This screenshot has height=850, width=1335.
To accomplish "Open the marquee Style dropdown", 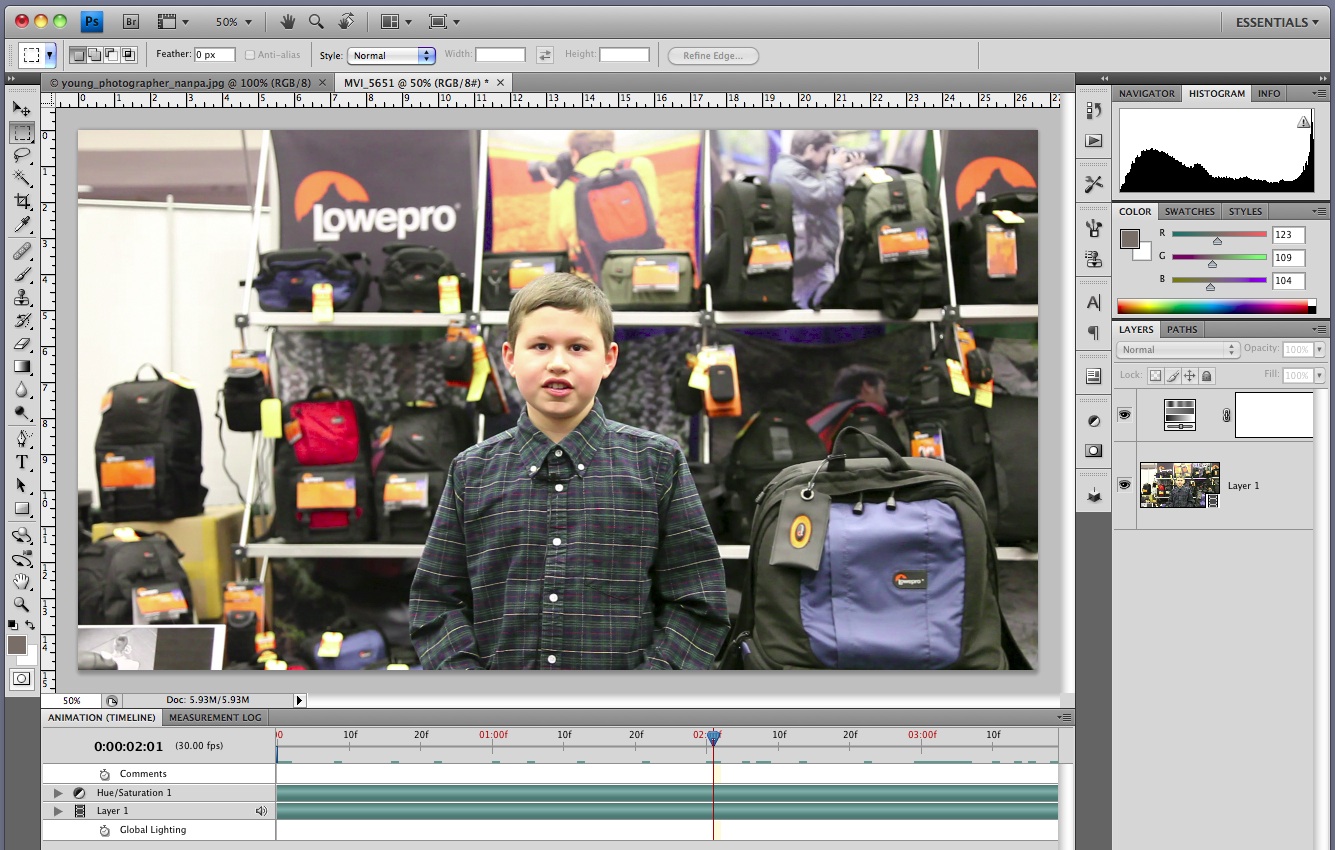I will [391, 55].
